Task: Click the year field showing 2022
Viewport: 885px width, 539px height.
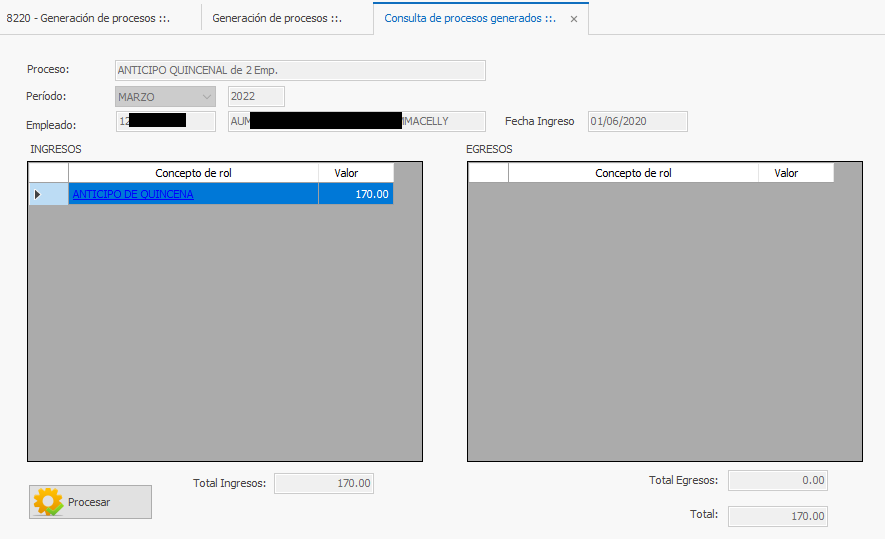Action: [x=256, y=97]
